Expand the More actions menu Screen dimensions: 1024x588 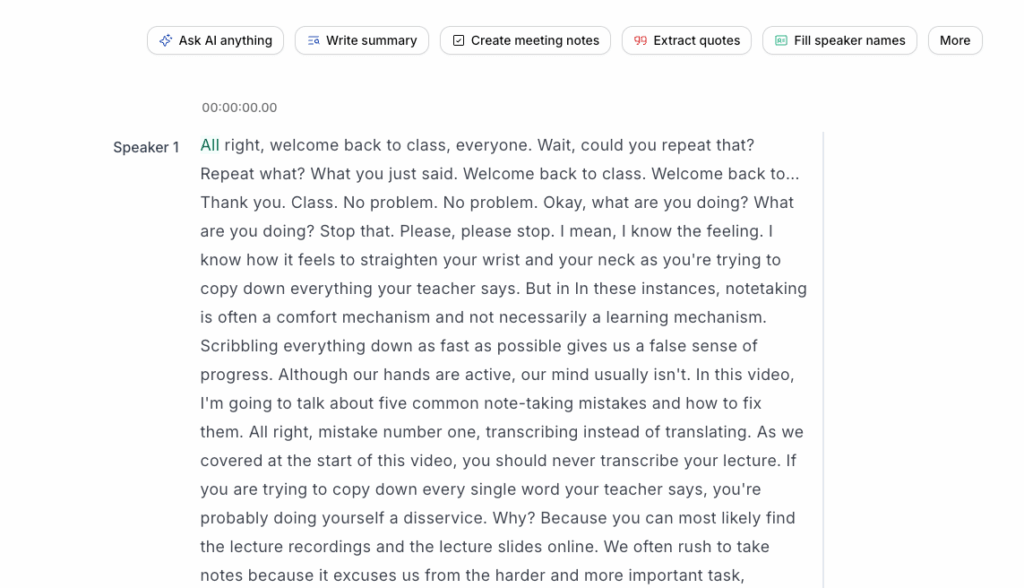955,41
